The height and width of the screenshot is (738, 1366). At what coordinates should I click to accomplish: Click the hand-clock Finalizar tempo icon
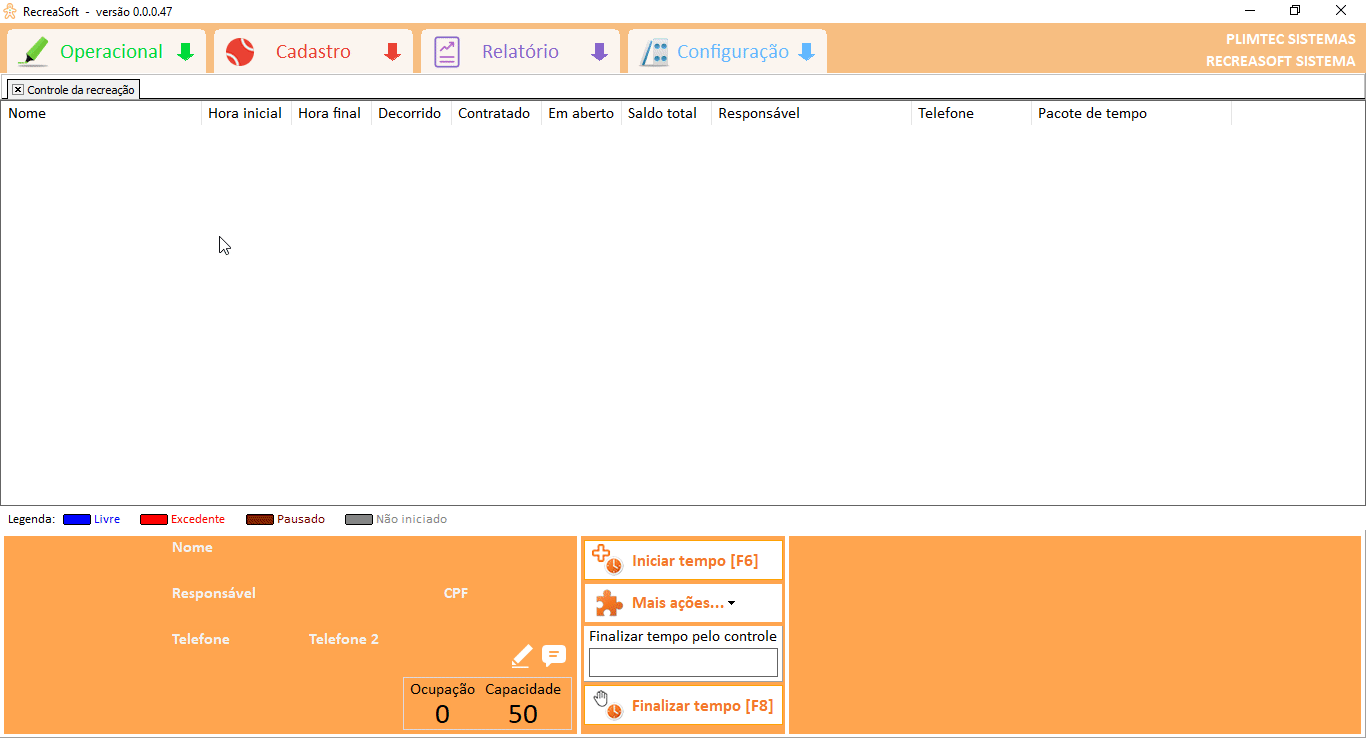[x=608, y=705]
